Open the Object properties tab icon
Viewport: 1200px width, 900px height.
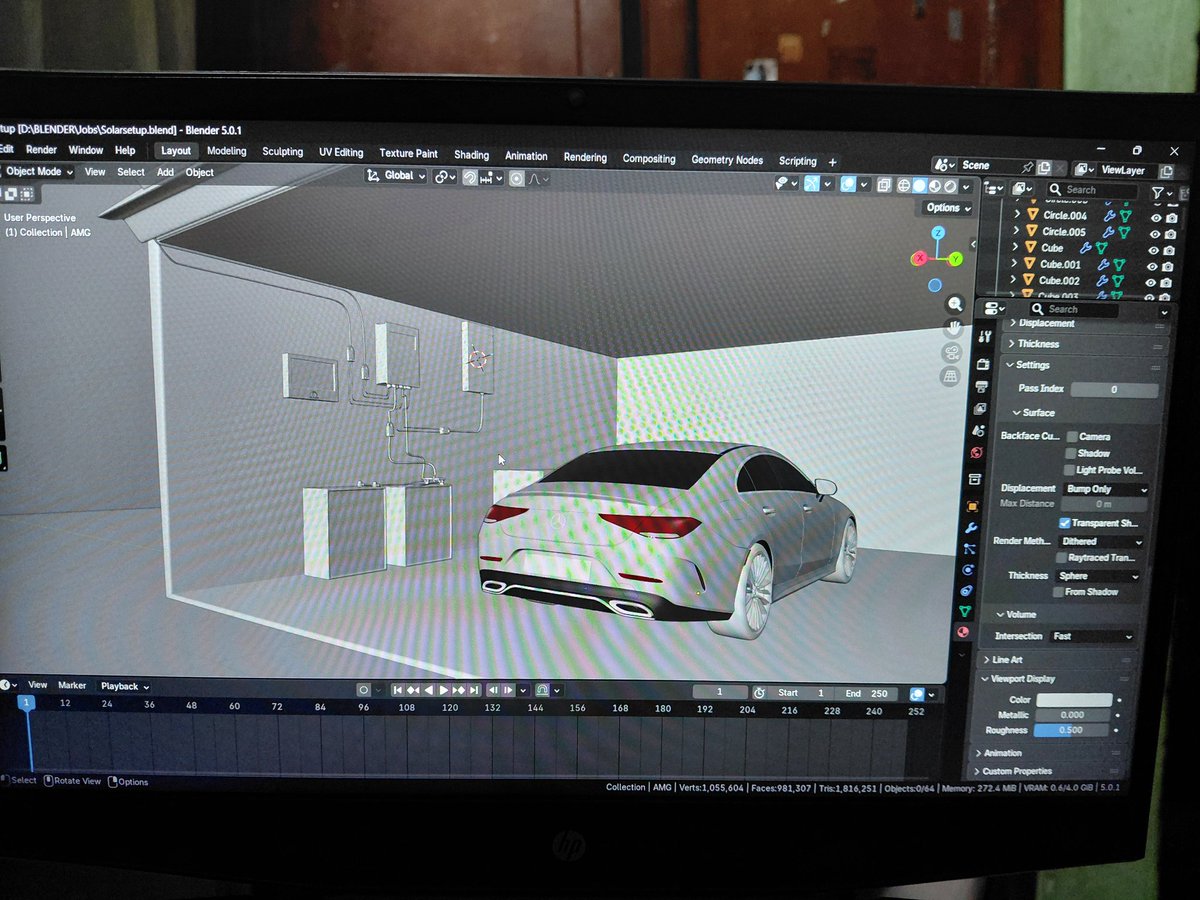(x=973, y=506)
